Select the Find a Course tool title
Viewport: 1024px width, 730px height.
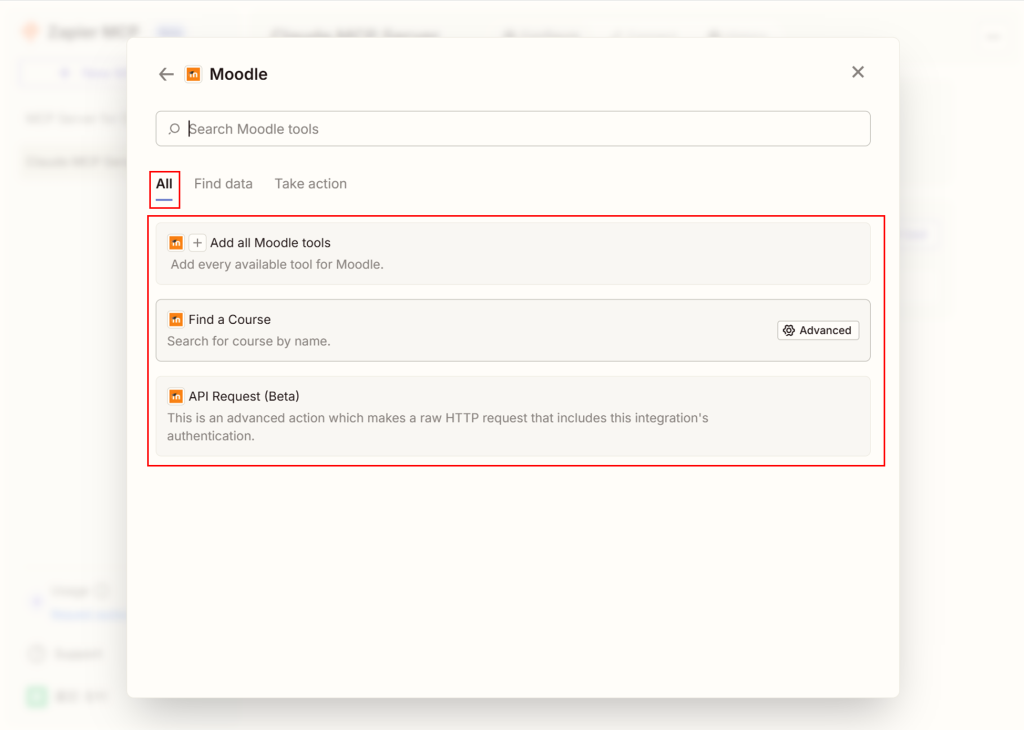tap(230, 320)
